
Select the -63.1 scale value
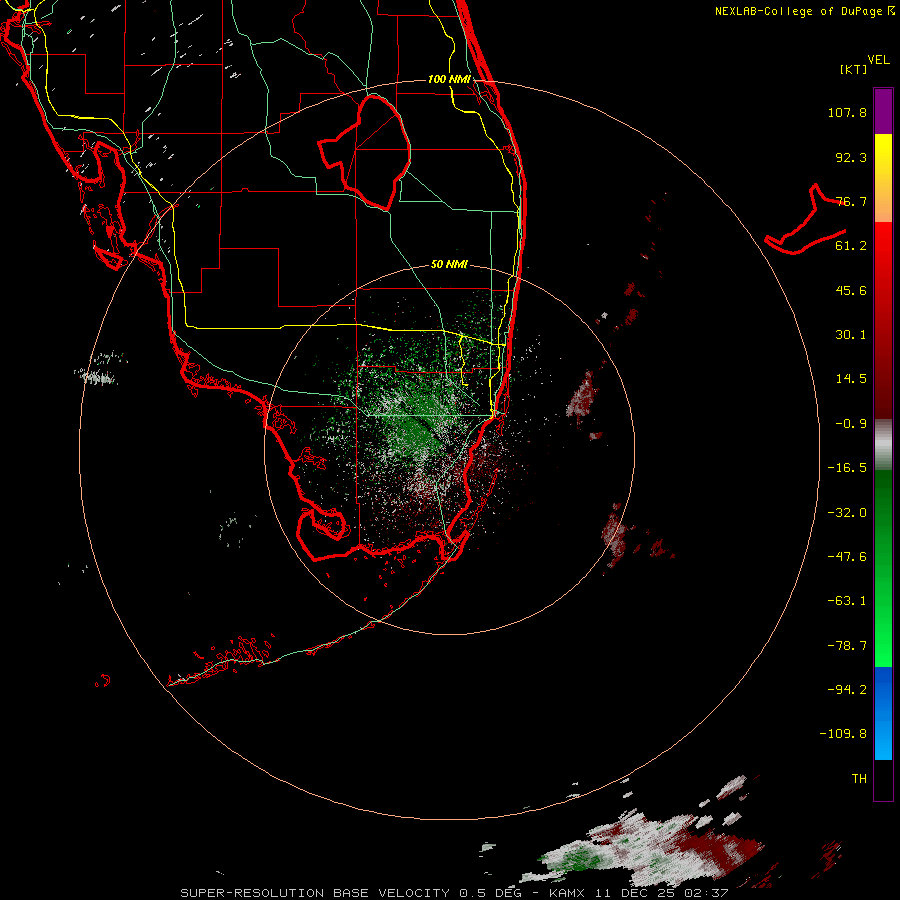847,601
